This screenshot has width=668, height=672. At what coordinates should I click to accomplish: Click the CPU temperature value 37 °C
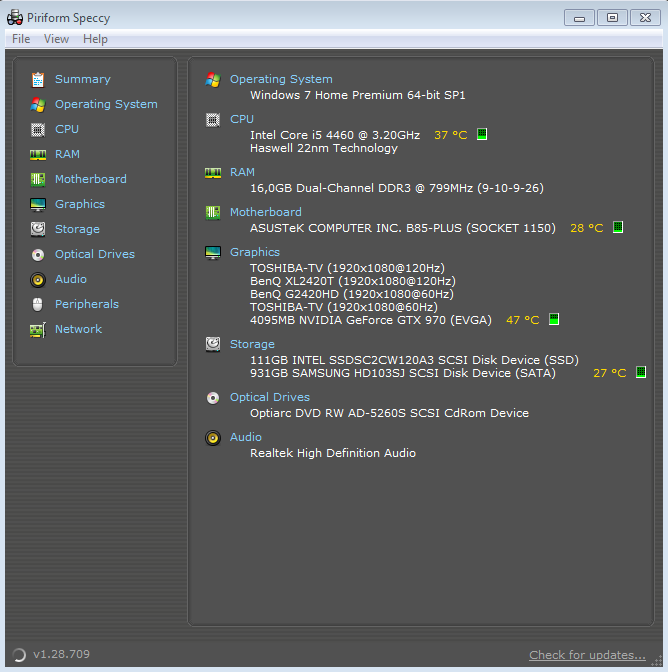pyautogui.click(x=451, y=135)
